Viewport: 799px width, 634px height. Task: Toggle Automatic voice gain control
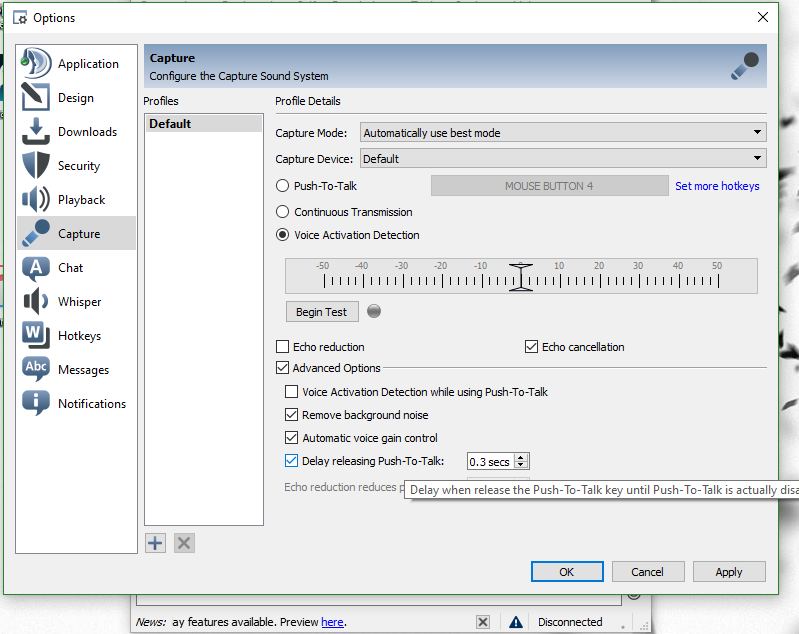[x=291, y=437]
